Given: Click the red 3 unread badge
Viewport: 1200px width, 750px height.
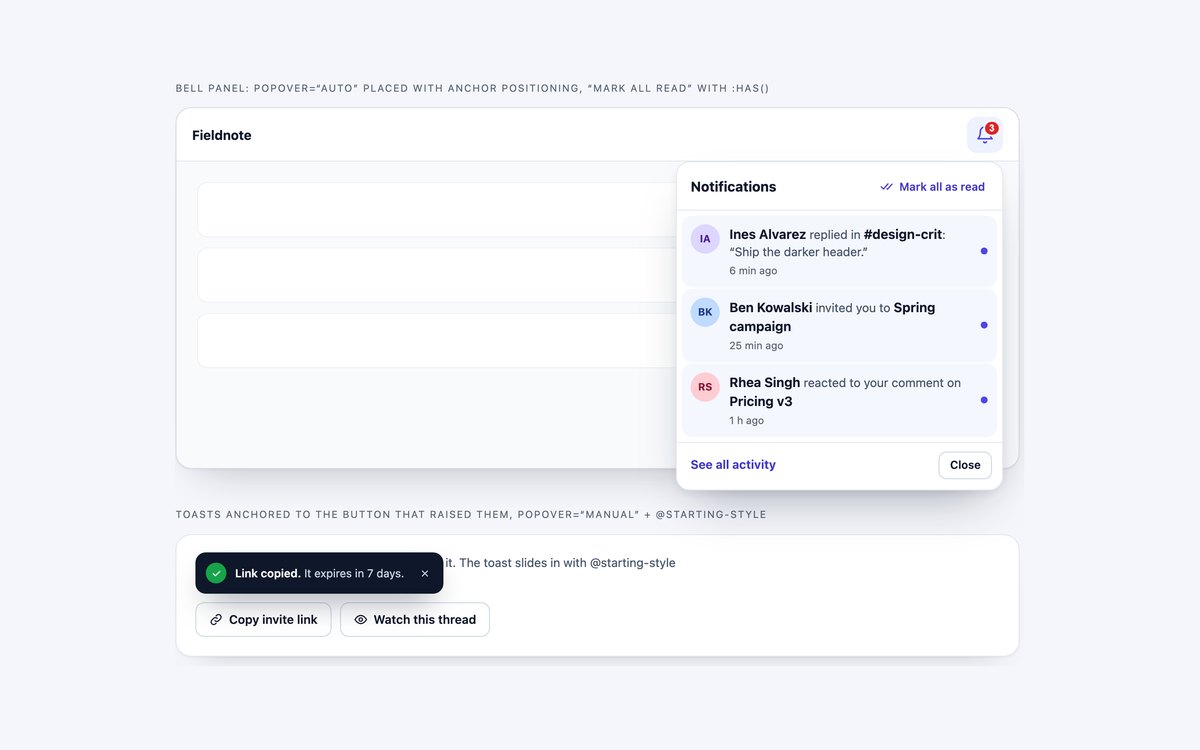Looking at the screenshot, I should 992,128.
